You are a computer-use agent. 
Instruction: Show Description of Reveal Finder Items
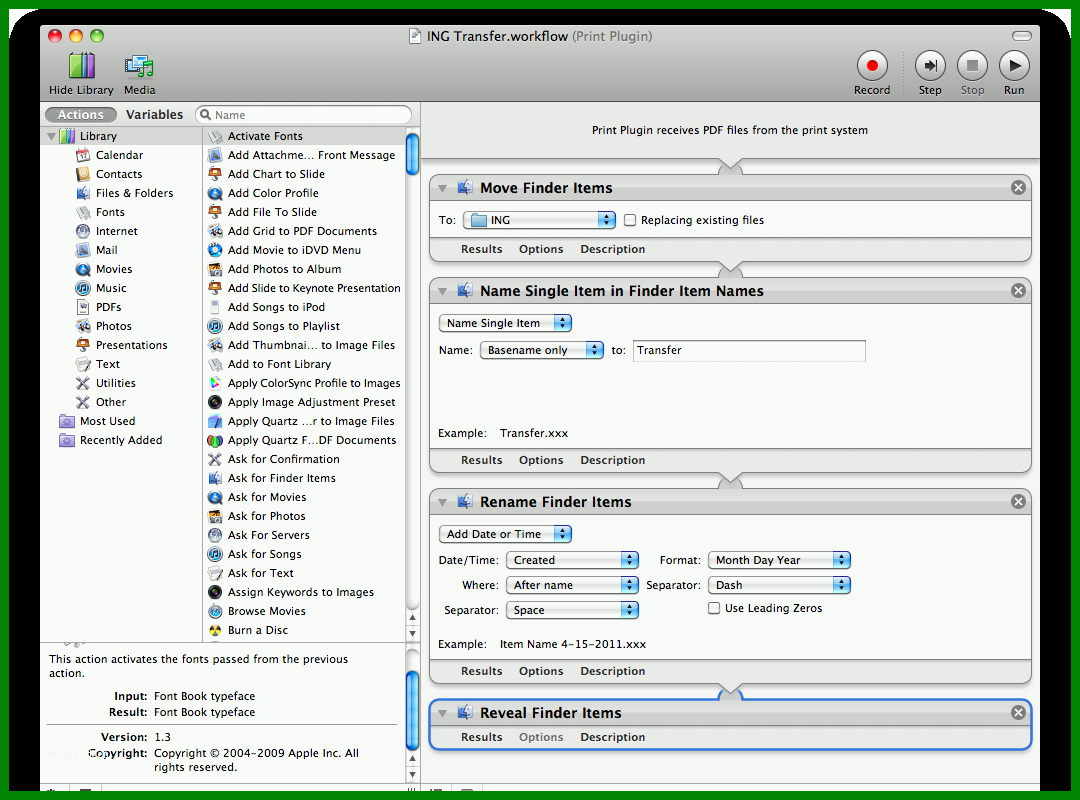click(x=612, y=737)
